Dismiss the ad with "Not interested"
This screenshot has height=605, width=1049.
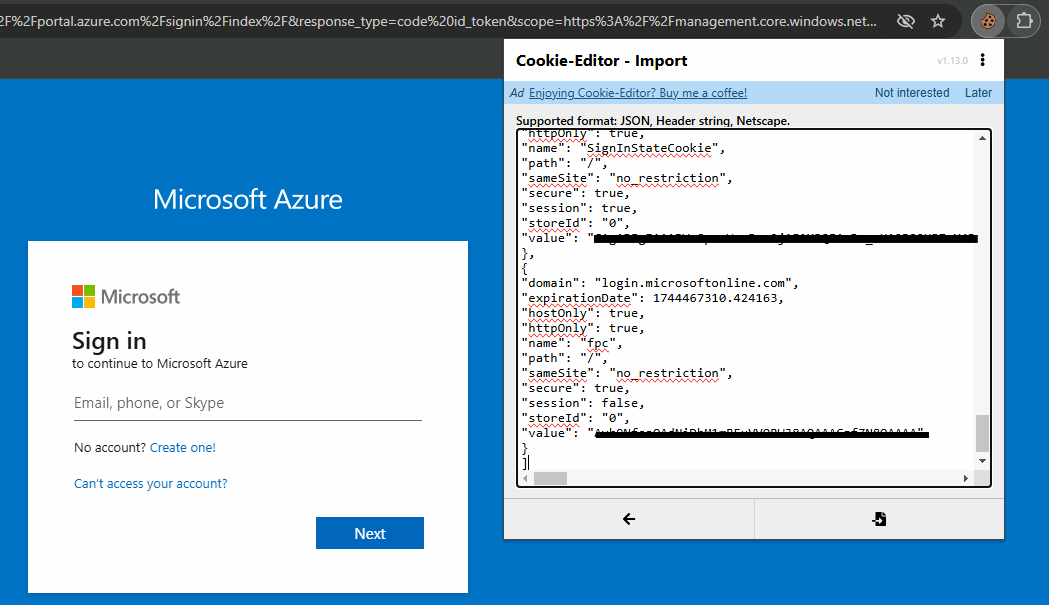click(911, 92)
